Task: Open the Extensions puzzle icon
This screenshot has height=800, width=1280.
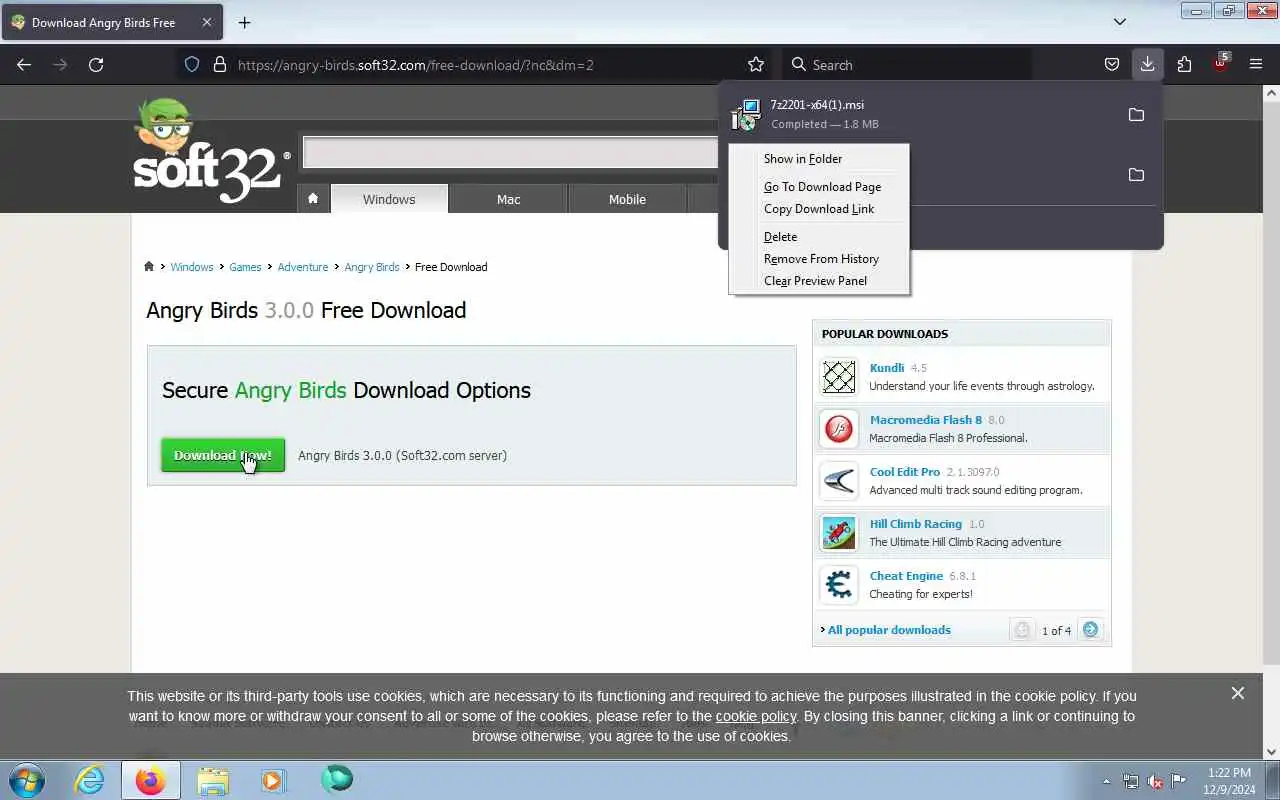Action: (1184, 65)
